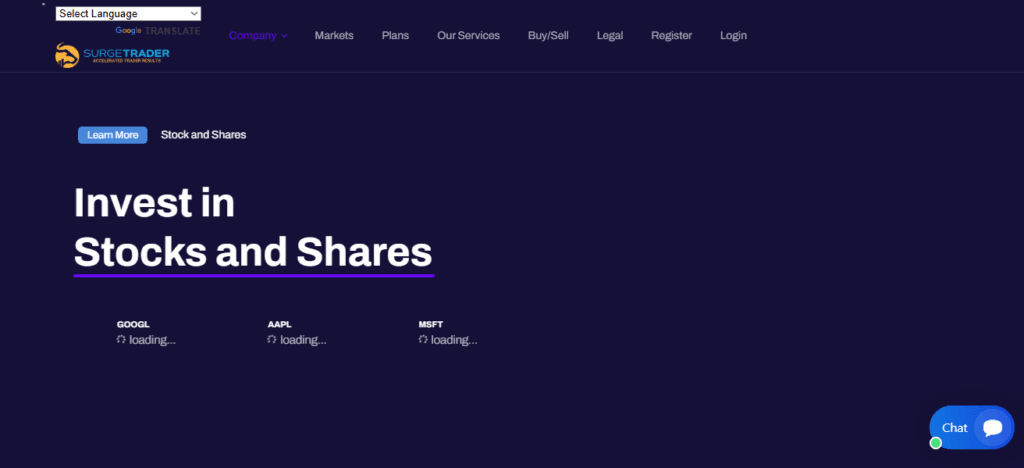1024x468 pixels.
Task: Click the loading spinner under GOOGL
Action: [x=121, y=340]
